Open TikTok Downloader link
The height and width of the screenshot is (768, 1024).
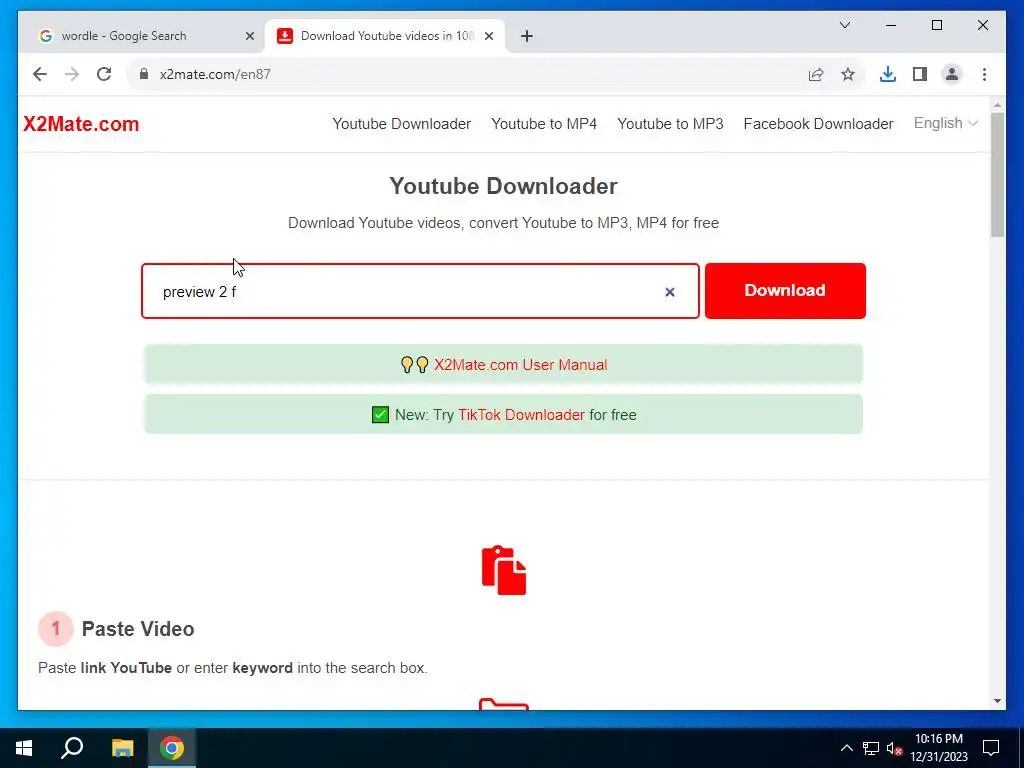point(521,415)
